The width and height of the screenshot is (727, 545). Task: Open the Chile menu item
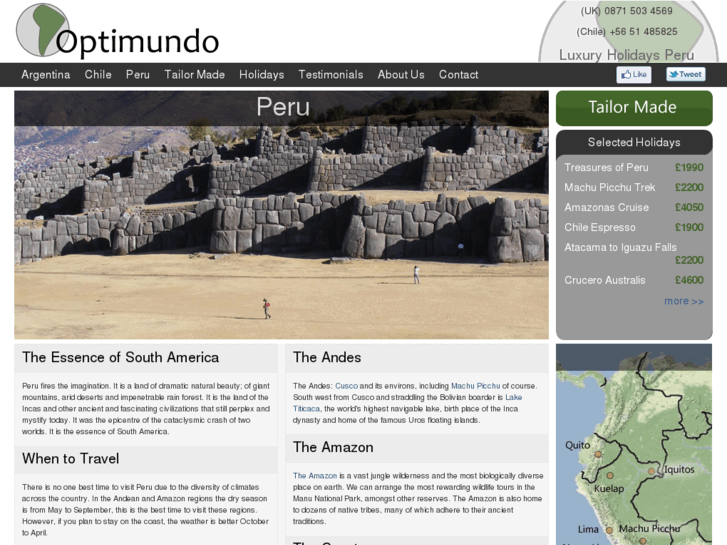pos(98,75)
